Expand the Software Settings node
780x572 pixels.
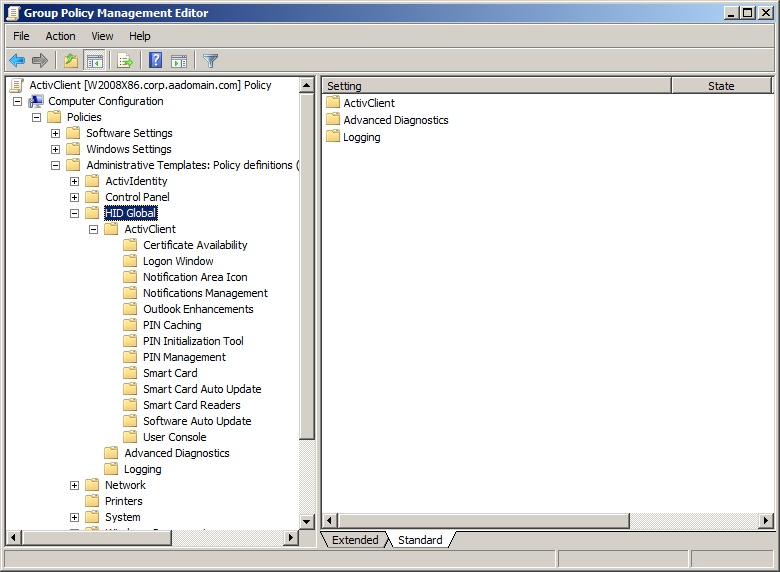tap(55, 133)
